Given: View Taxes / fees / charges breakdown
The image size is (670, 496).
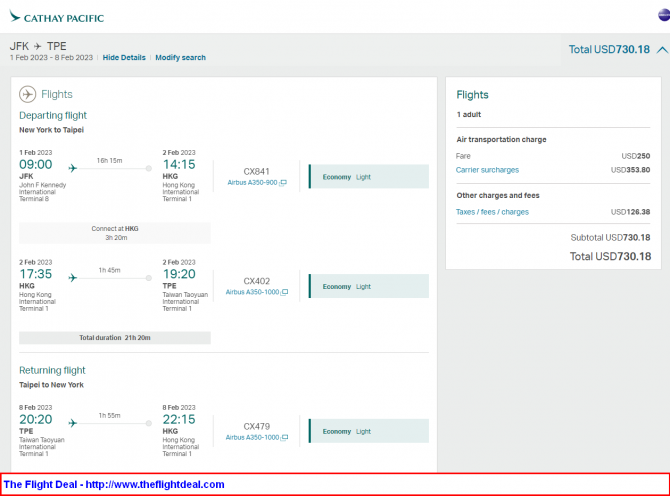Looking at the screenshot, I should click(492, 212).
